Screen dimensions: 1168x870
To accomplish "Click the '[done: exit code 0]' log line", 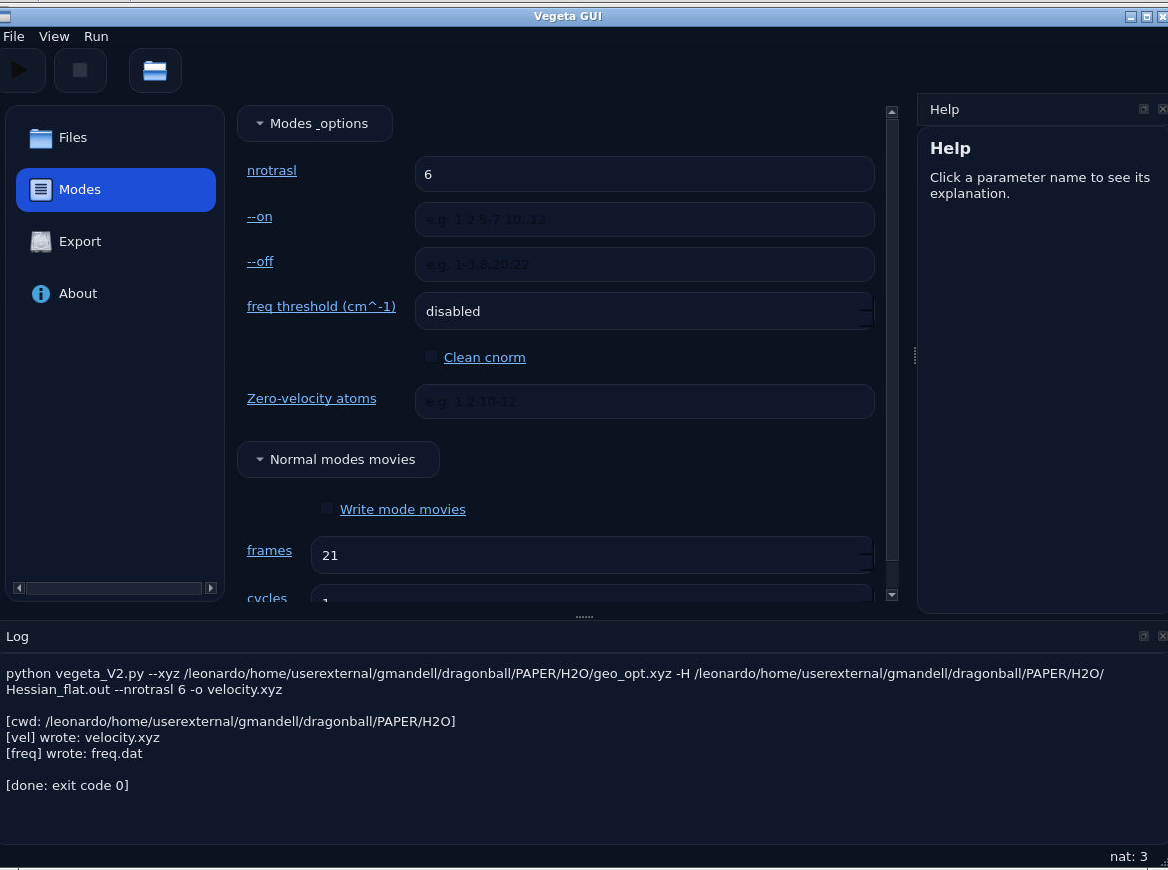I will (67, 786).
